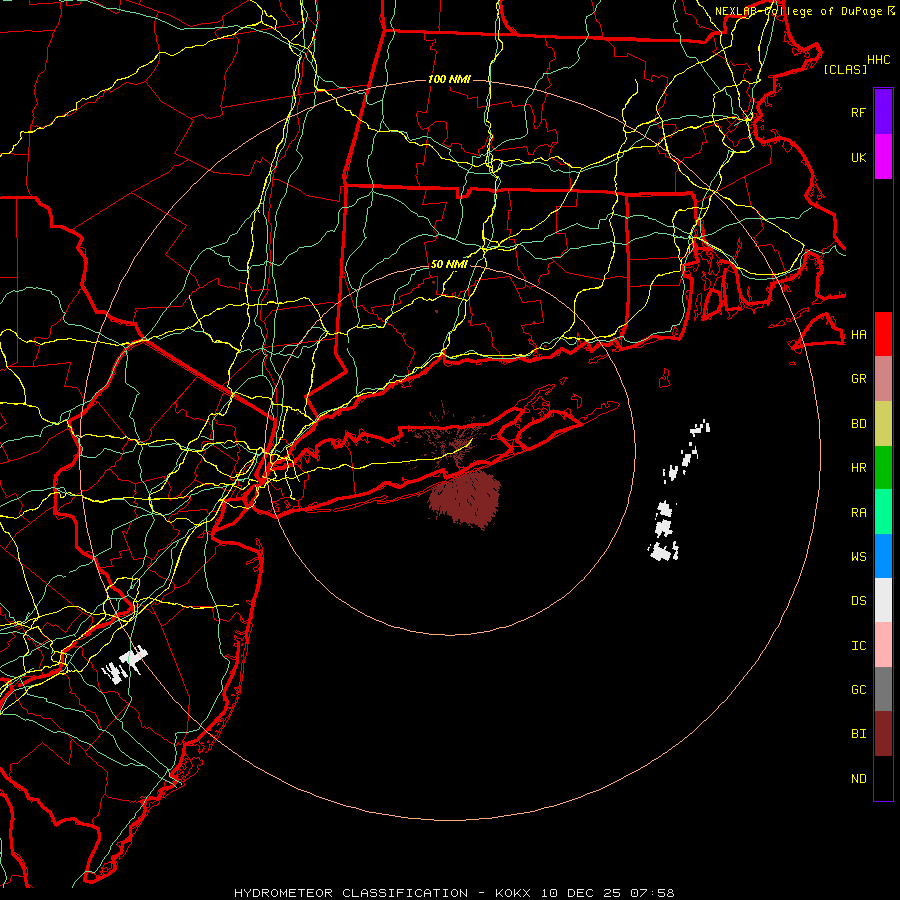900x900 pixels.
Task: Click the UK legend label
Action: pyautogui.click(x=858, y=157)
